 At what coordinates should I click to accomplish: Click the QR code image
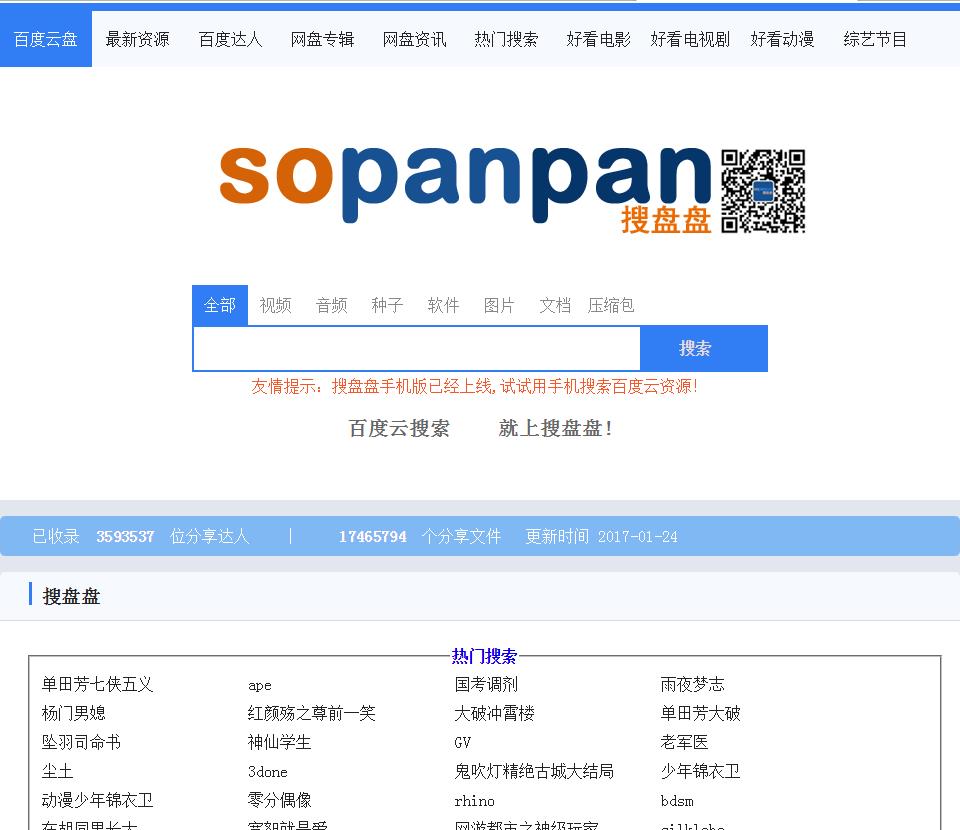pos(763,191)
